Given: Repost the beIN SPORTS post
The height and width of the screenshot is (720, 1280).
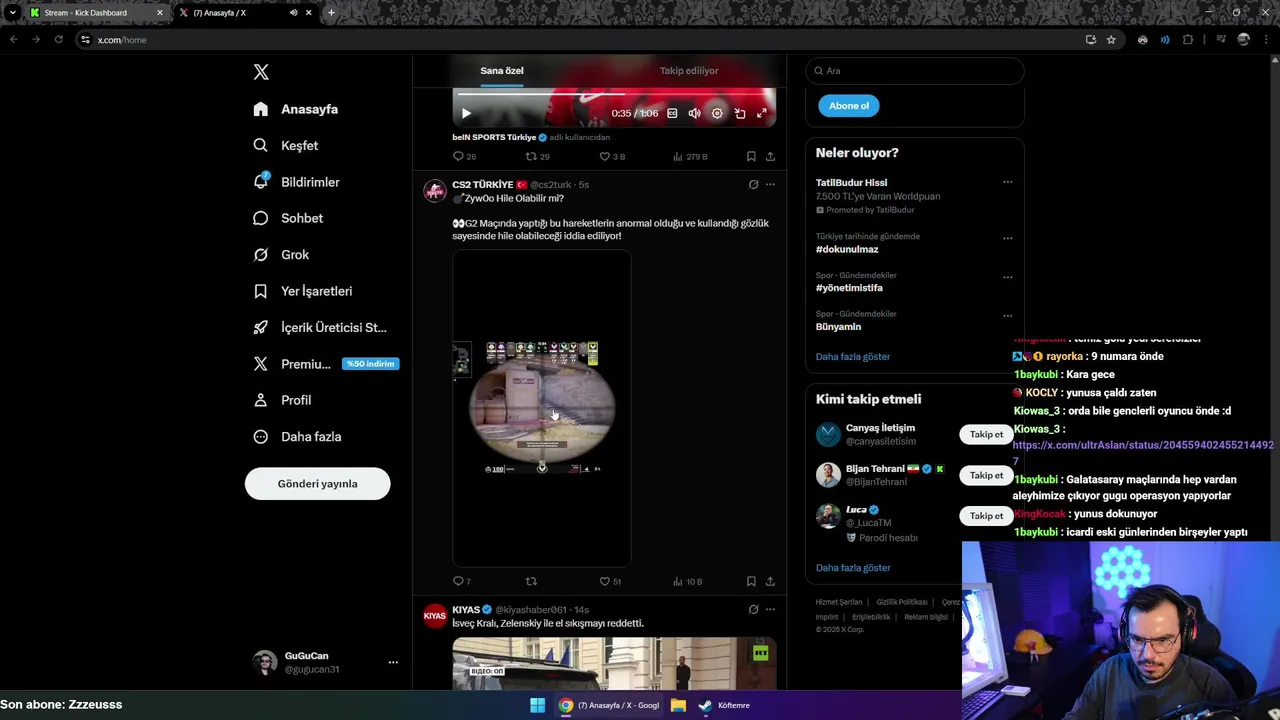Looking at the screenshot, I should [x=538, y=156].
